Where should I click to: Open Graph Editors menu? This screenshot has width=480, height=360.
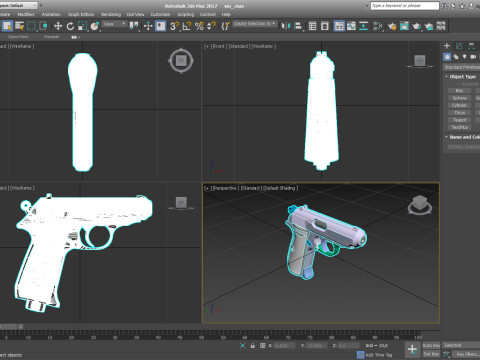click(x=81, y=14)
